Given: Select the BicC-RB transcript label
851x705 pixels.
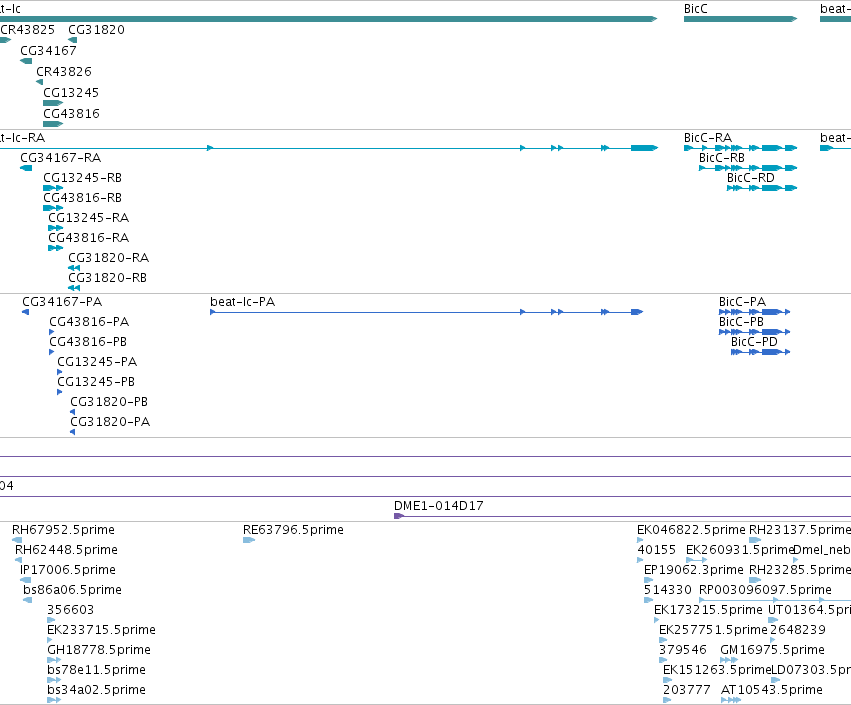Looking at the screenshot, I should 722,158.
